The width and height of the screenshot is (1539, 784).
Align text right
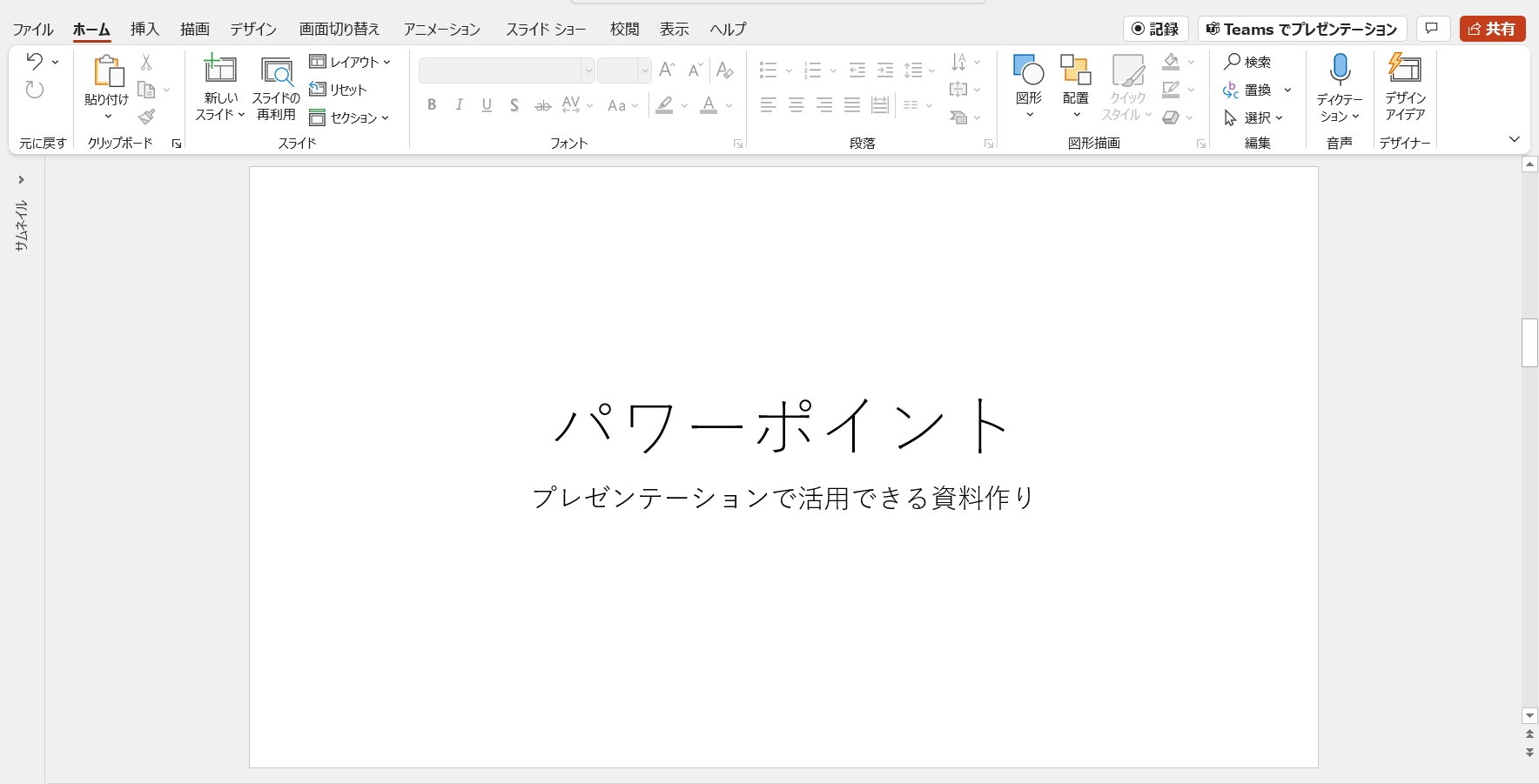tap(823, 105)
